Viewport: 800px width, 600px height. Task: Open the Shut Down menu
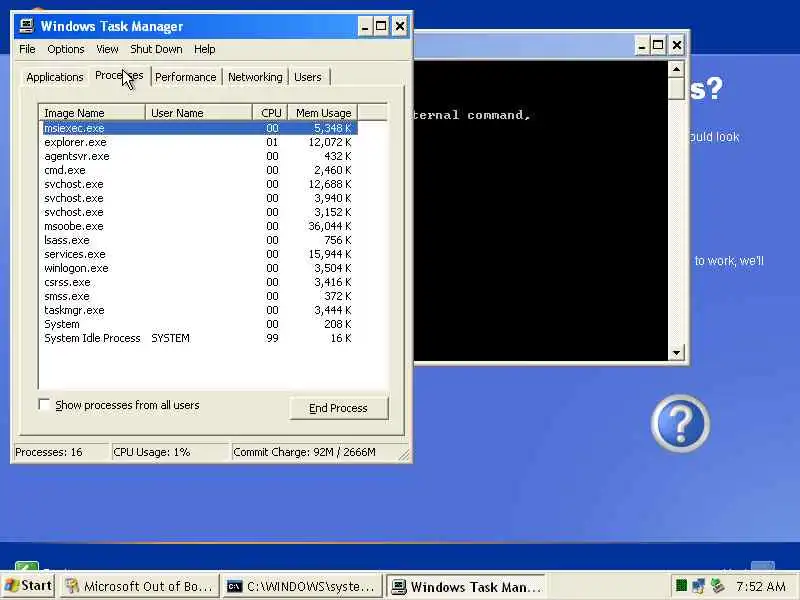click(156, 49)
